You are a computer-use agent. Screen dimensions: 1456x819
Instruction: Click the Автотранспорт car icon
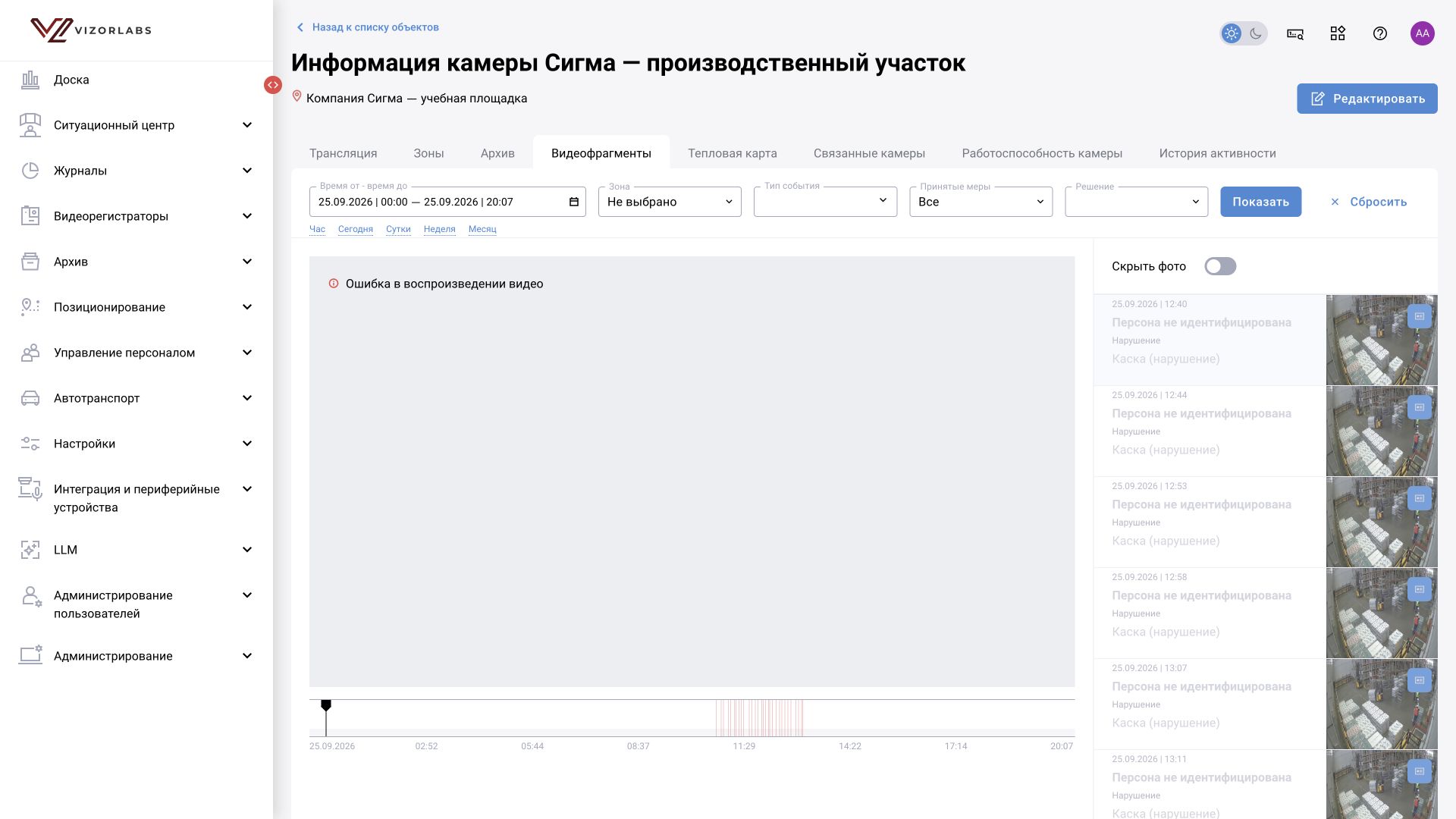pos(30,398)
